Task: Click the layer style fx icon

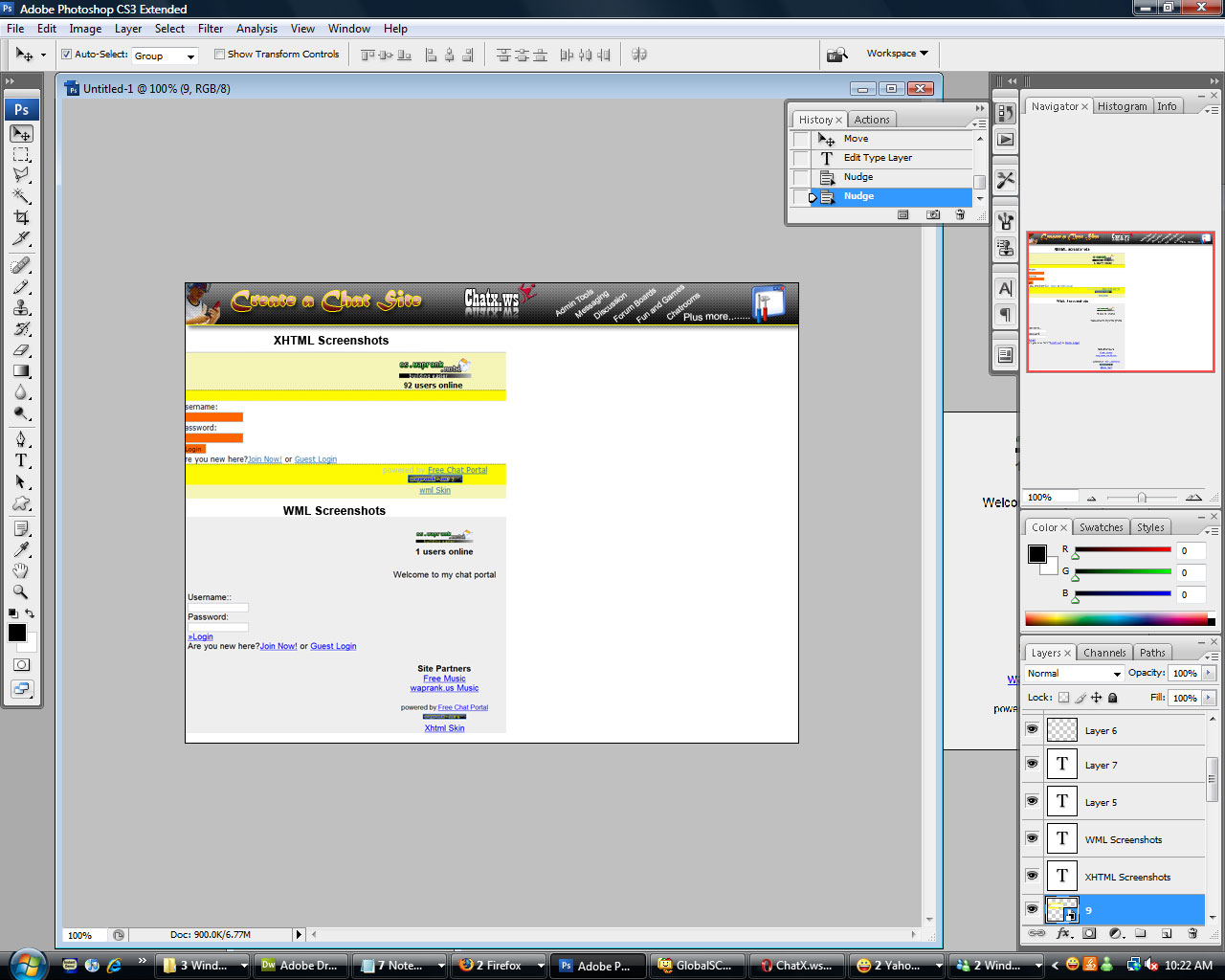Action: pos(1063,933)
